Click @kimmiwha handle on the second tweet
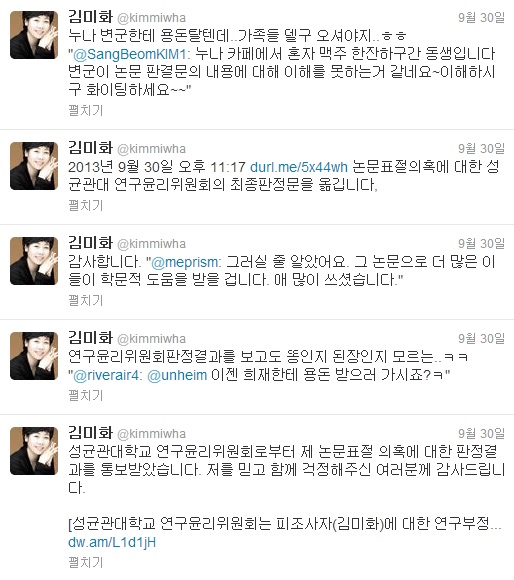 (152, 149)
